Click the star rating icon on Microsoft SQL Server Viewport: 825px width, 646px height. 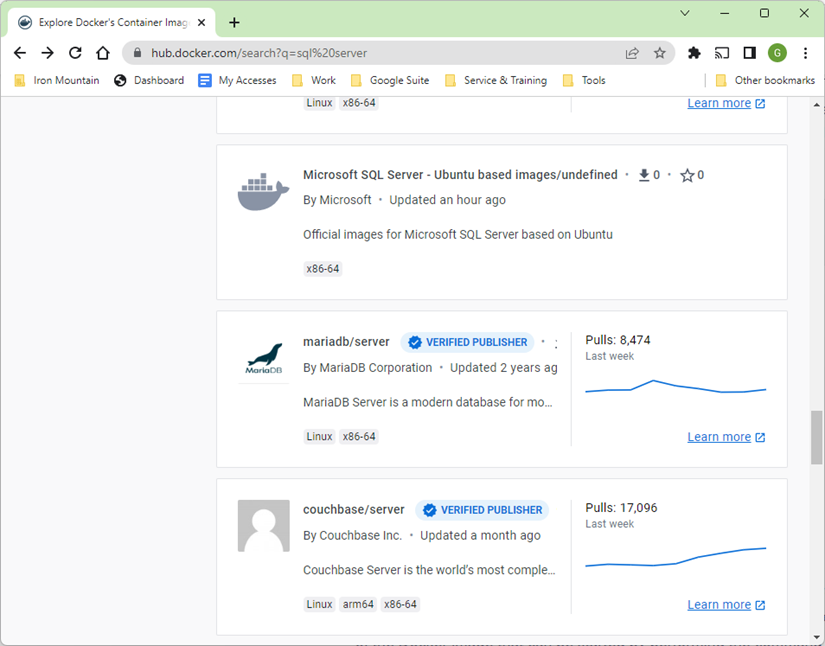pos(686,174)
